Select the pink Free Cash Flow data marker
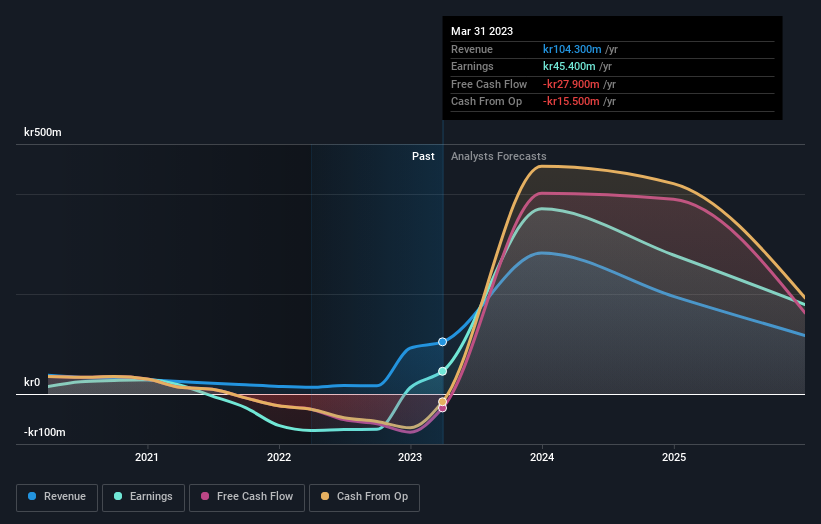The height and width of the screenshot is (524, 821). [x=442, y=408]
